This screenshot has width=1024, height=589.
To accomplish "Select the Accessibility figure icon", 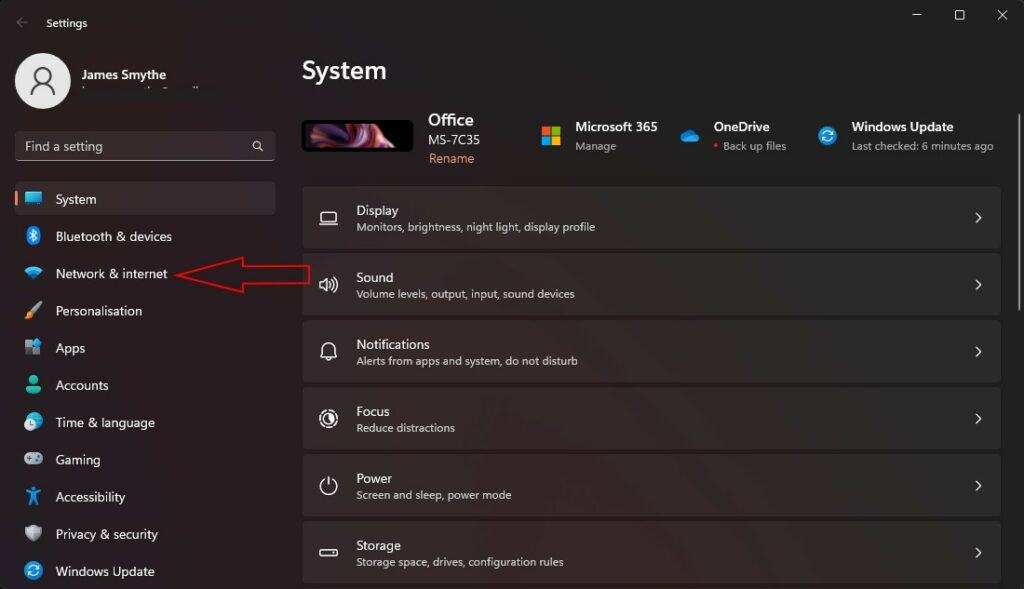I will tap(33, 497).
